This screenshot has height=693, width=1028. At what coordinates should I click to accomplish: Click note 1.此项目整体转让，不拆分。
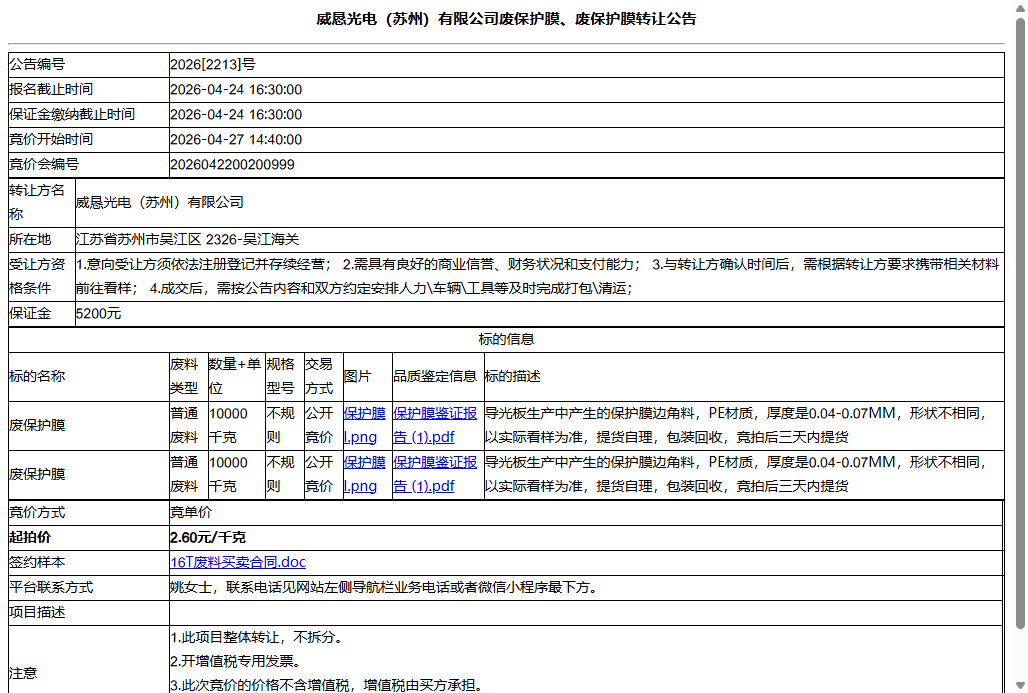pos(257,637)
